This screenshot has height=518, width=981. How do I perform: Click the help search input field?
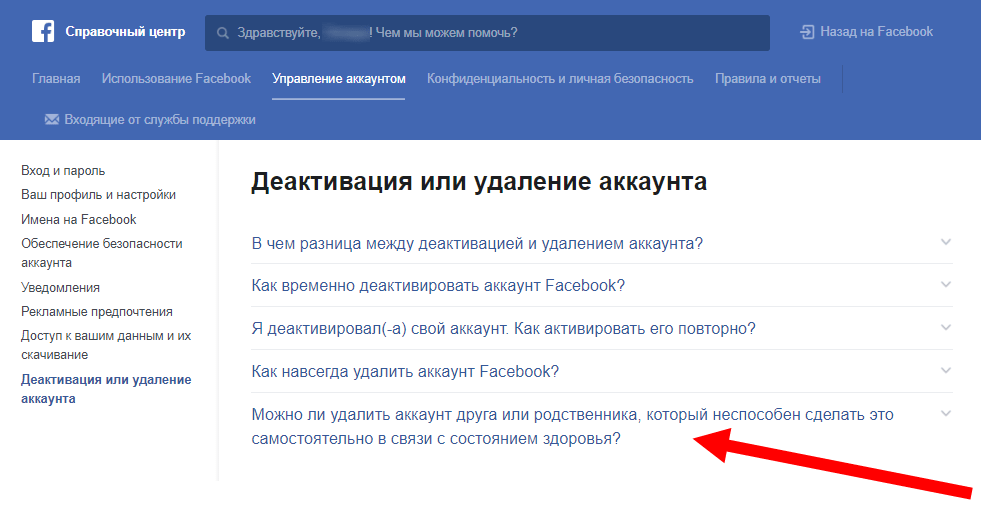(x=500, y=33)
